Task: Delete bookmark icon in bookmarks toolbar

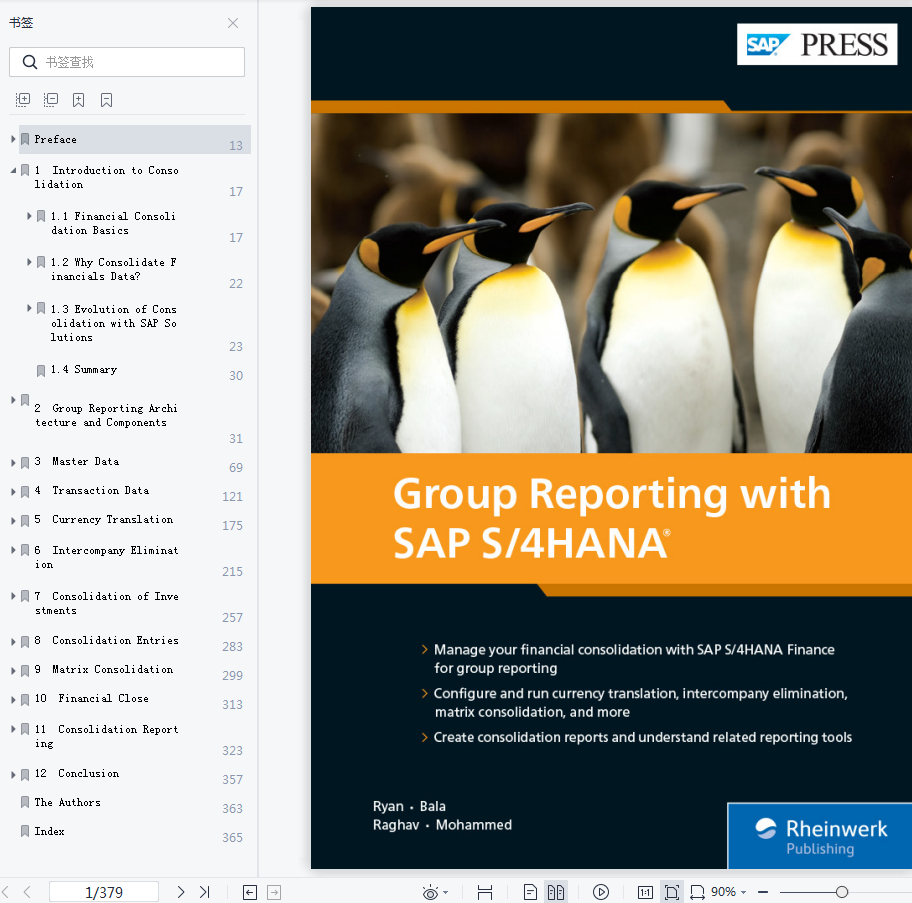Action: pos(106,100)
